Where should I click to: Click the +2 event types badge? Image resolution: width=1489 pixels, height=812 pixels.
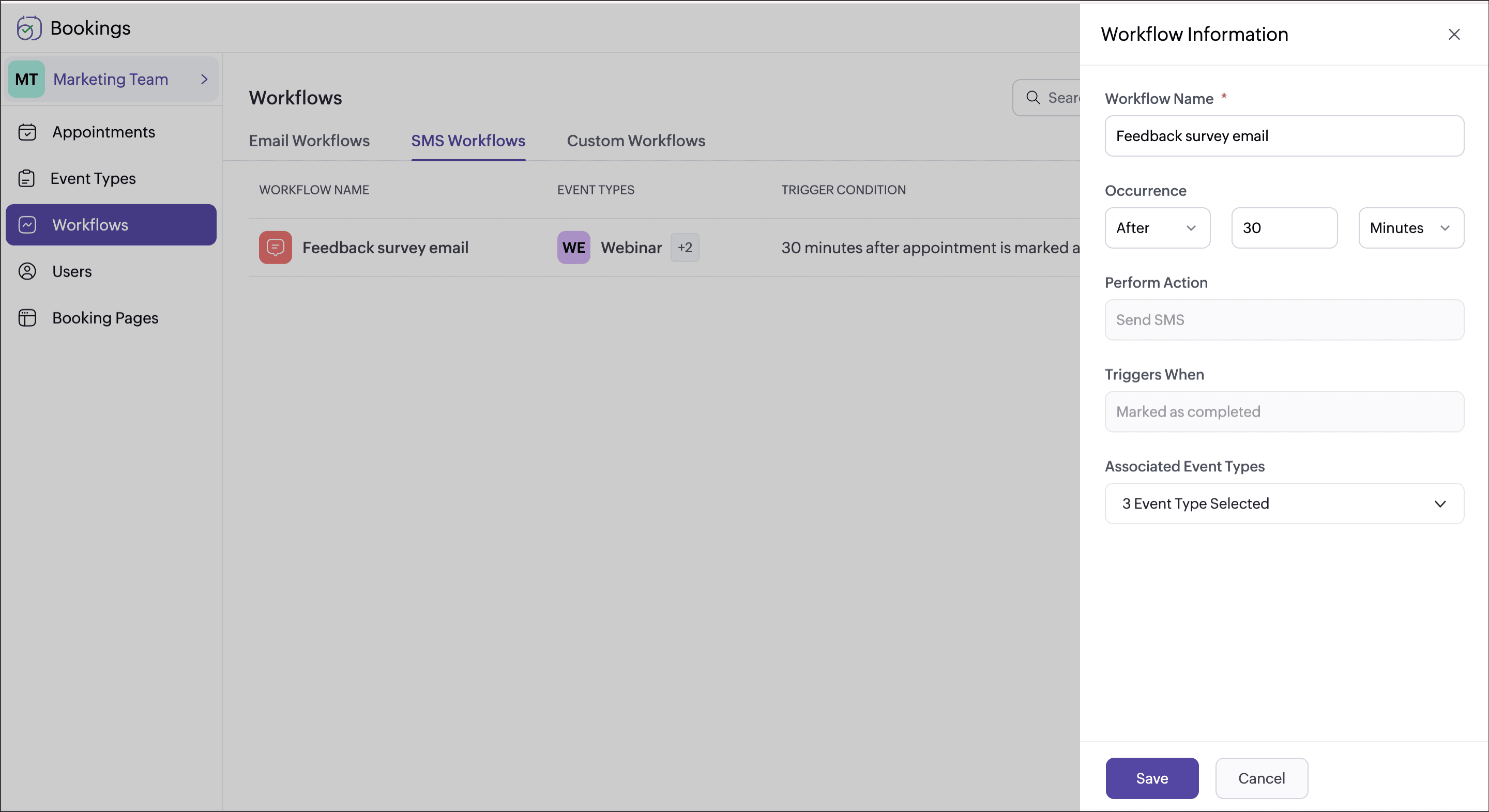coord(685,248)
